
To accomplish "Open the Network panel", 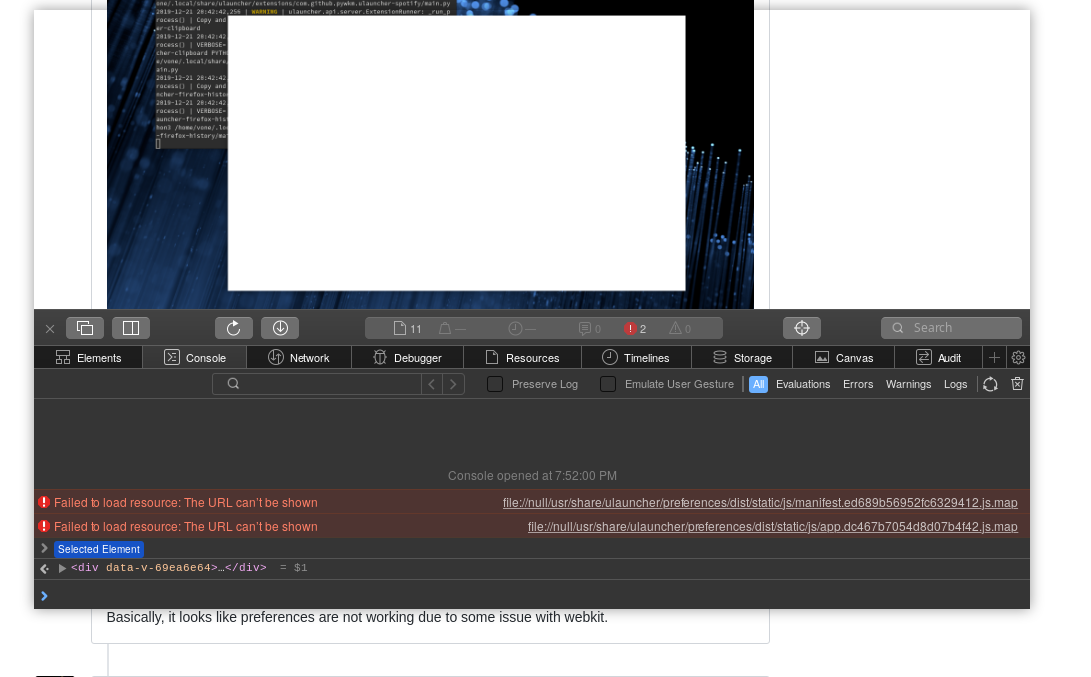I will tap(298, 357).
